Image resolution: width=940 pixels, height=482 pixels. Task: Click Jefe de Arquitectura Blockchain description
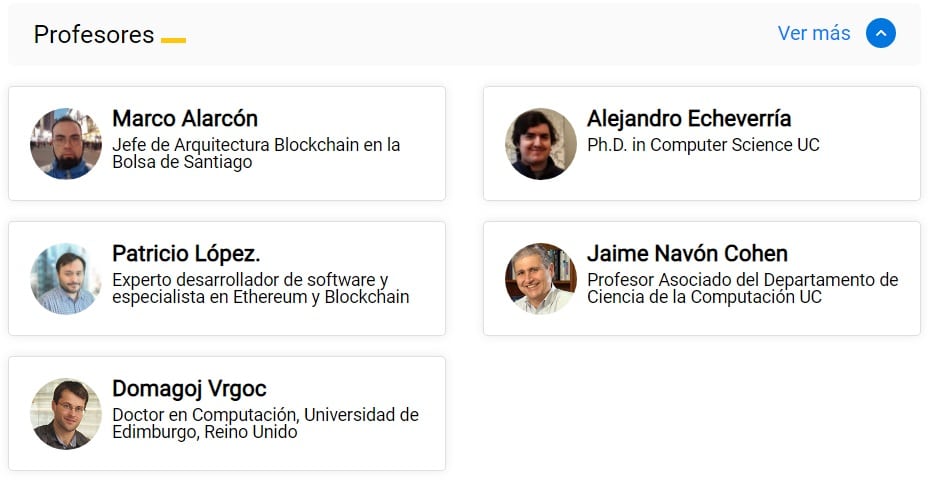pos(256,153)
